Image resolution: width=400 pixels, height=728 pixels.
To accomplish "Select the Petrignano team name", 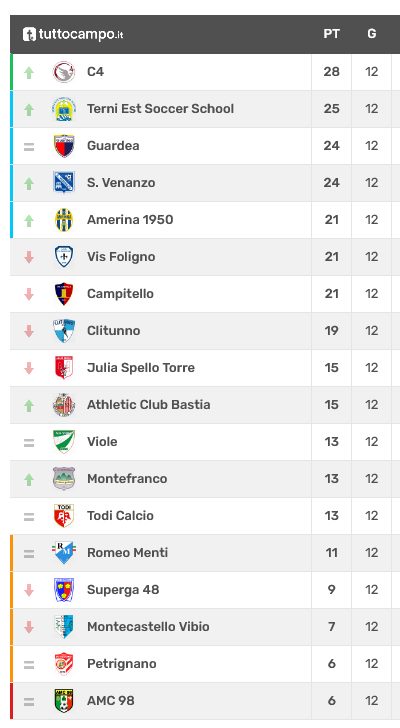I will coord(122,664).
